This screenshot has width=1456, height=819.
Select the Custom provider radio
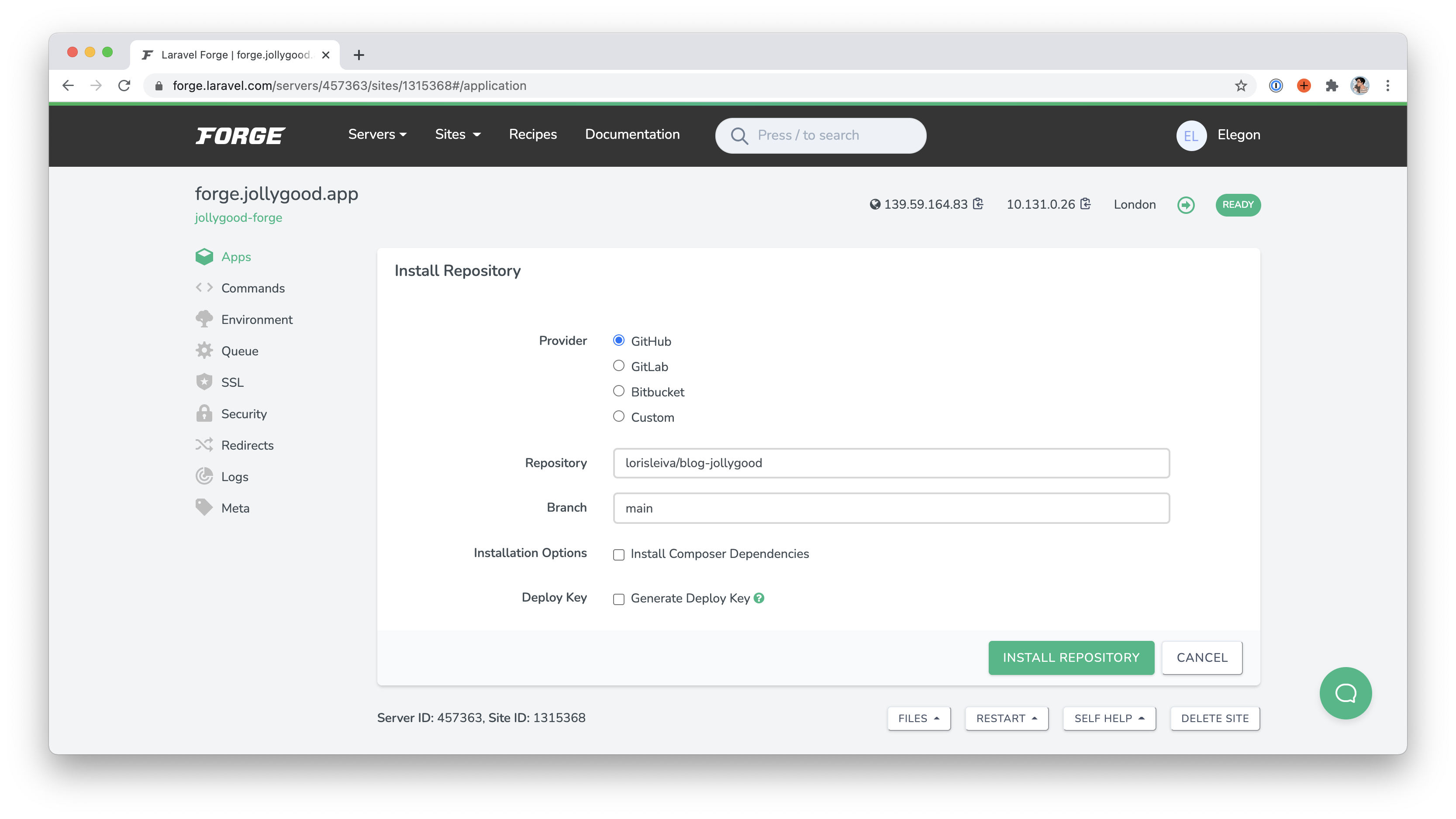click(618, 416)
